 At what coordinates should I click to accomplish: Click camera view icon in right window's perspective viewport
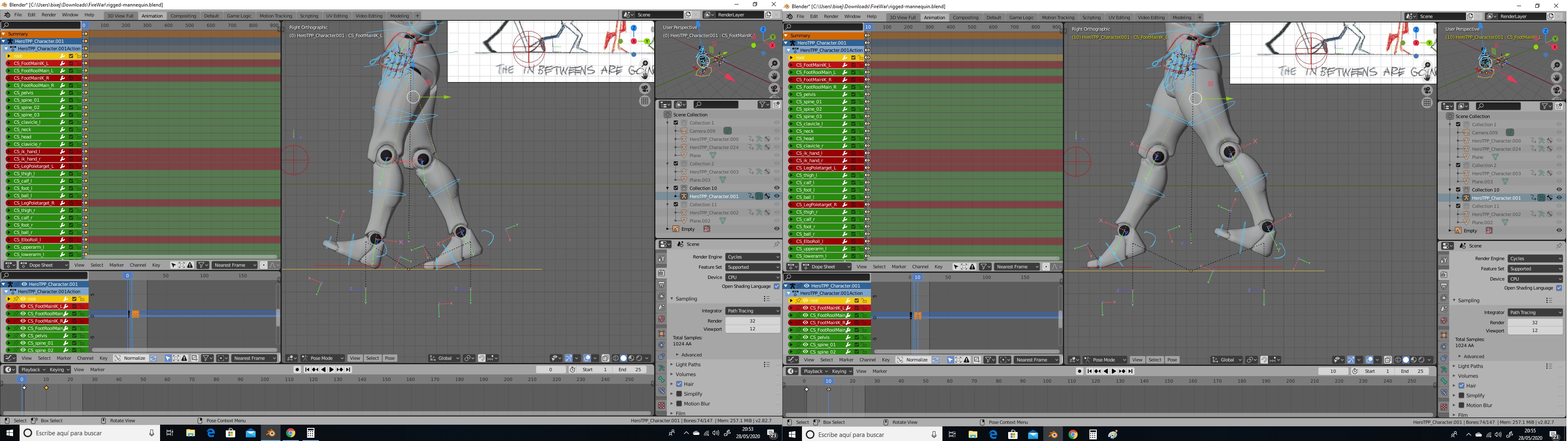tap(1557, 90)
